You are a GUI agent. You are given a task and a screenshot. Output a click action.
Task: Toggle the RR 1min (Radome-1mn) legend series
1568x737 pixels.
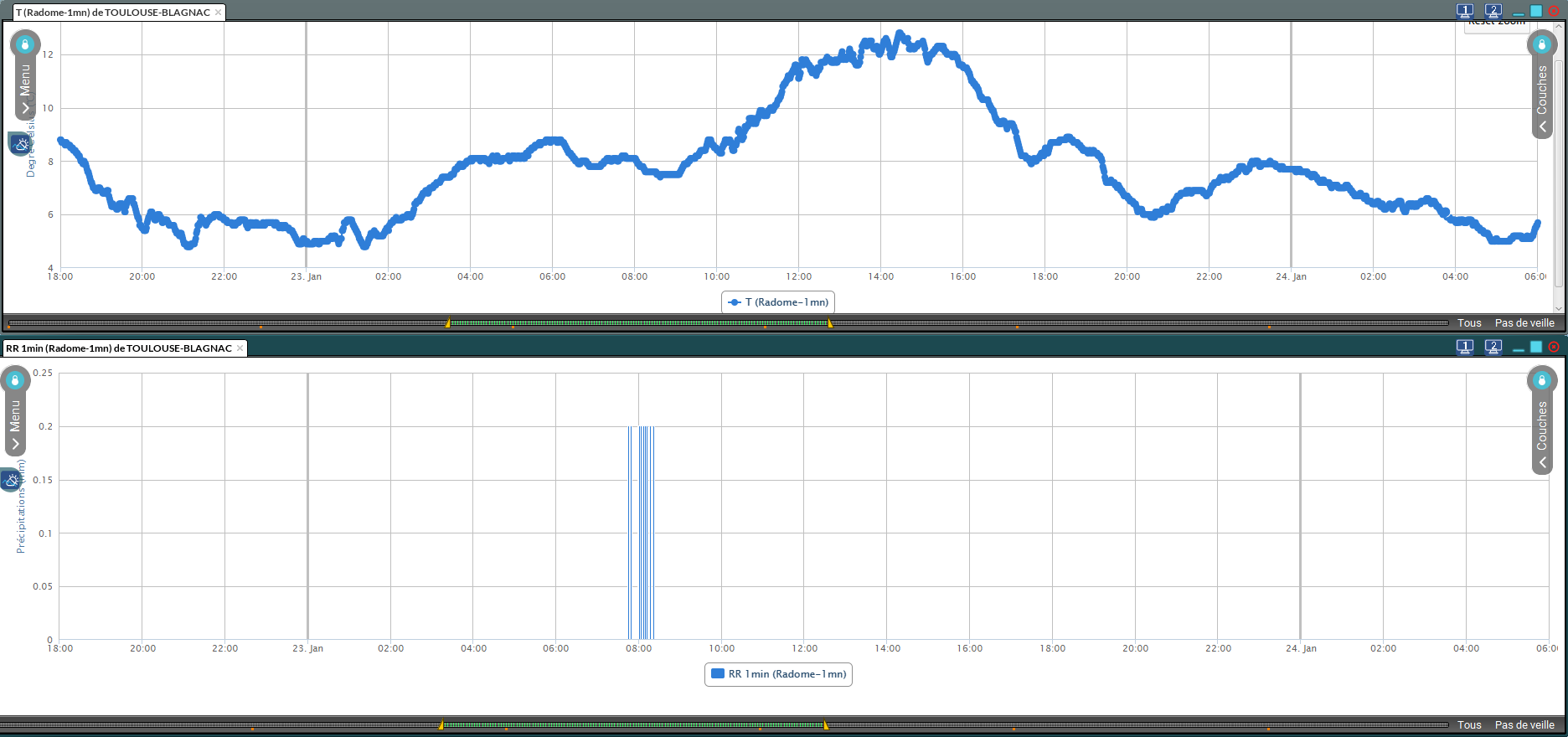click(x=778, y=674)
